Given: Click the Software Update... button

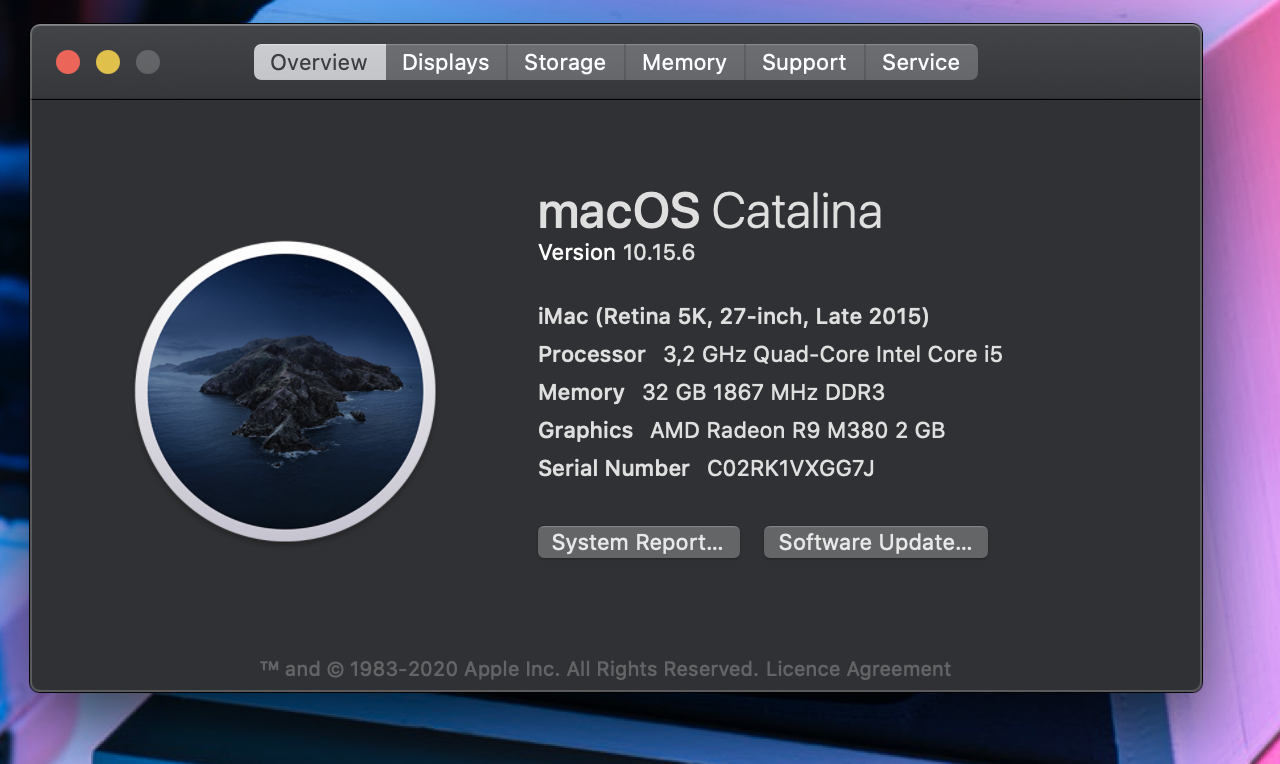Looking at the screenshot, I should pyautogui.click(x=875, y=542).
